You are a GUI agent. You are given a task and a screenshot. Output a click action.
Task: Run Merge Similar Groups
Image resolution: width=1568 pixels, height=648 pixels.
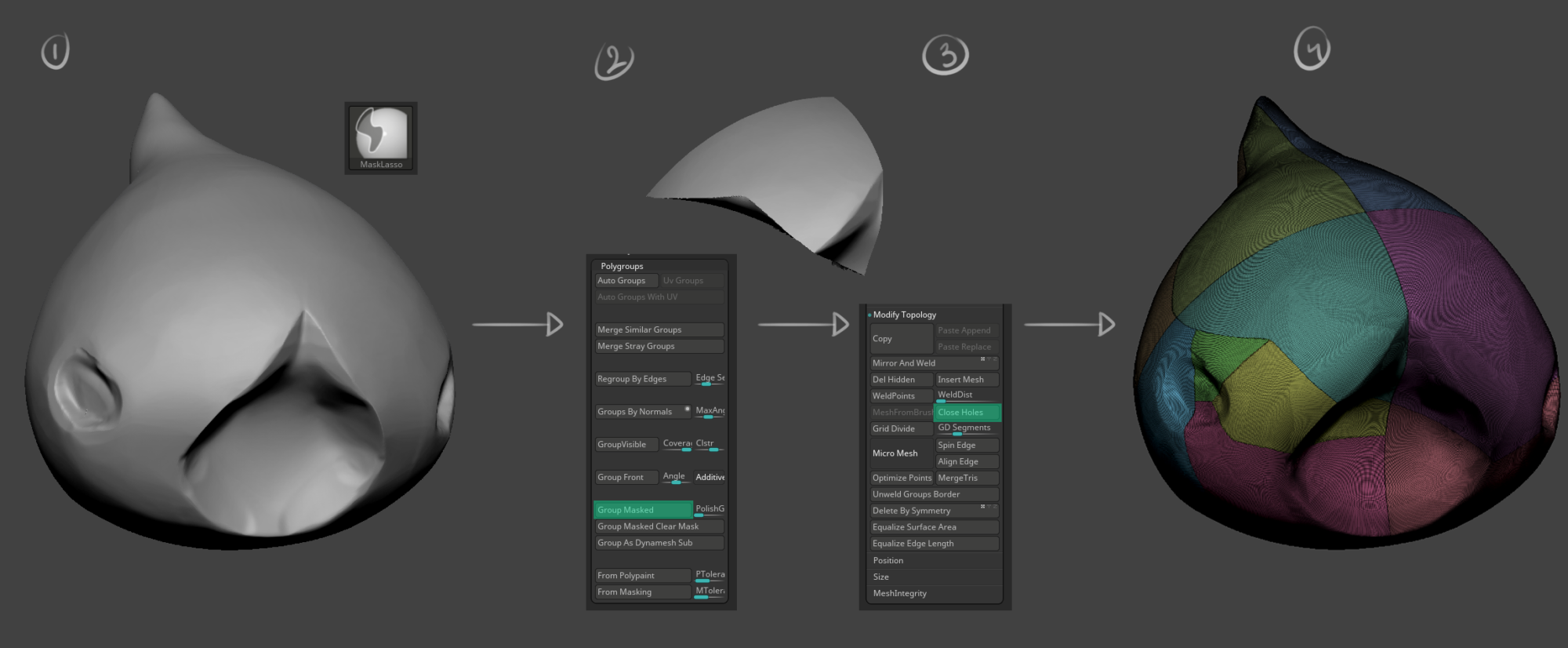[659, 330]
